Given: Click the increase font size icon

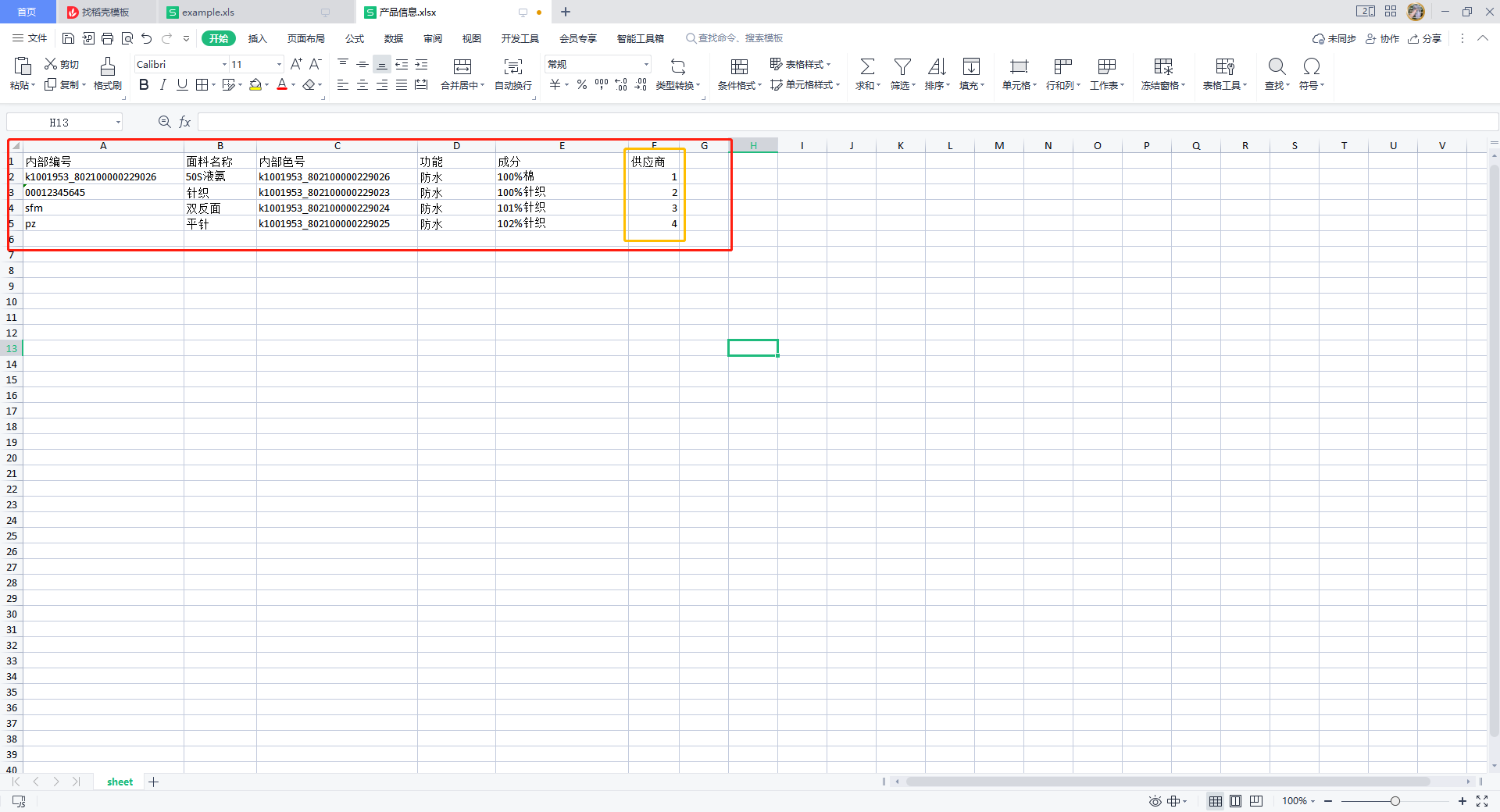Looking at the screenshot, I should point(296,64).
